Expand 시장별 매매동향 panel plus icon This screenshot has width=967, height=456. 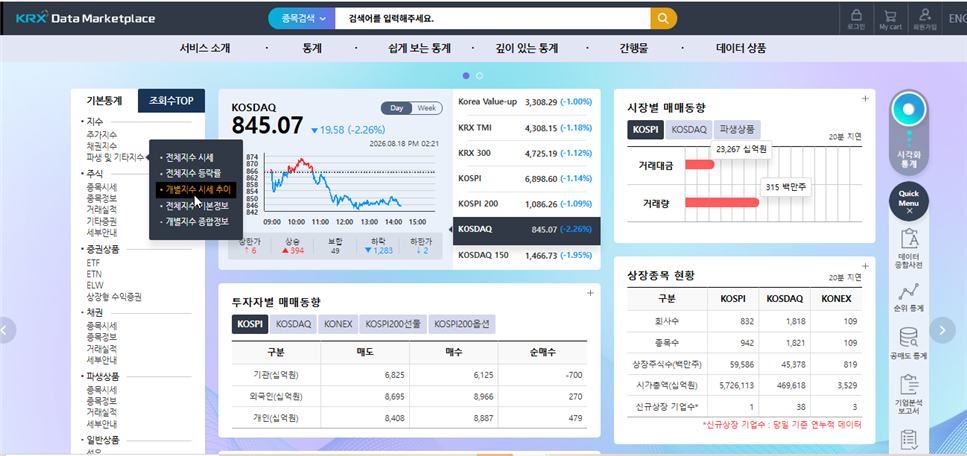(x=865, y=98)
